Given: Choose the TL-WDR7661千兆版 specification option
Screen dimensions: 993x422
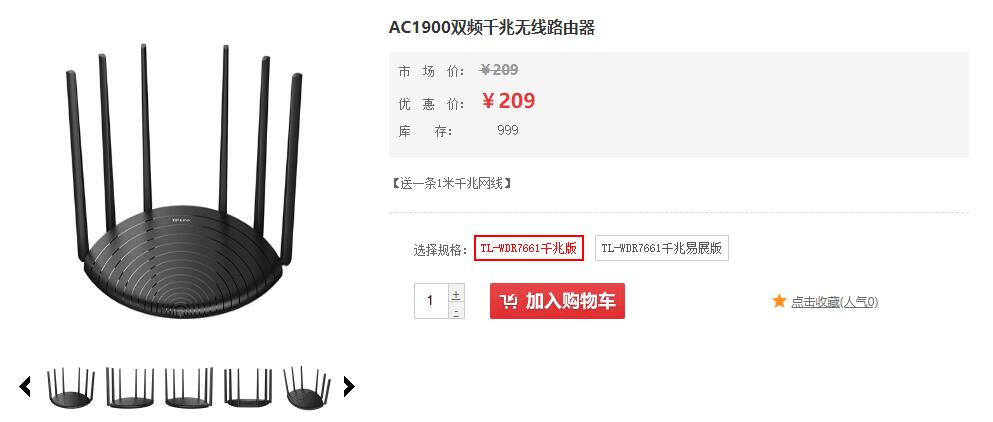Looking at the screenshot, I should (x=529, y=248).
